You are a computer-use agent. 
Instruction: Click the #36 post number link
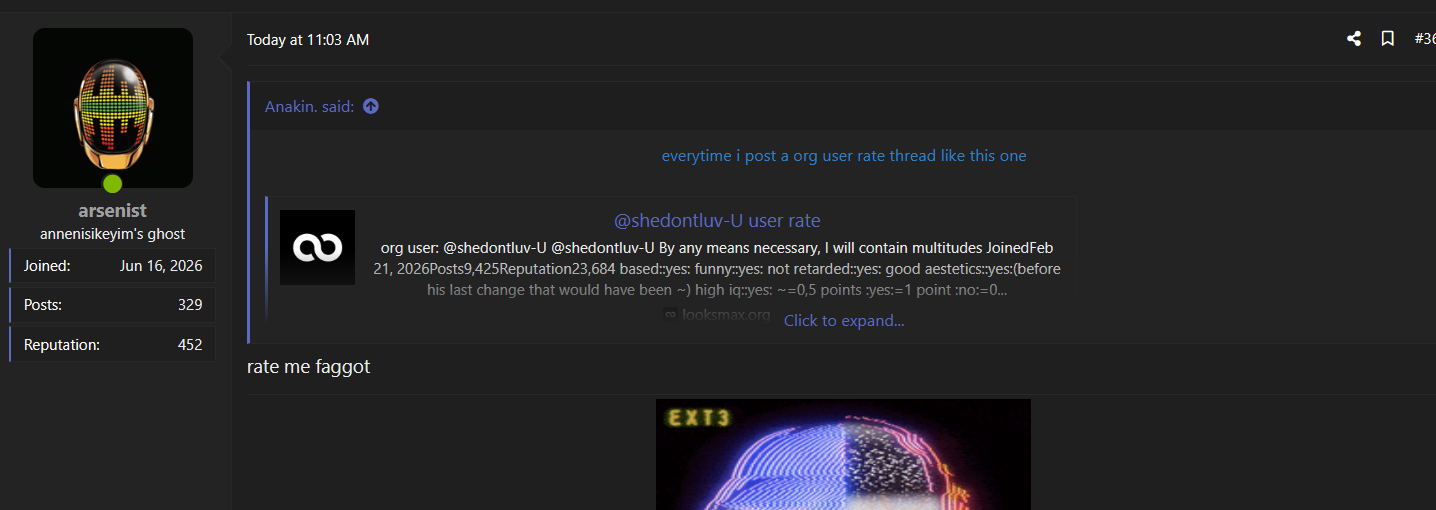click(1425, 39)
